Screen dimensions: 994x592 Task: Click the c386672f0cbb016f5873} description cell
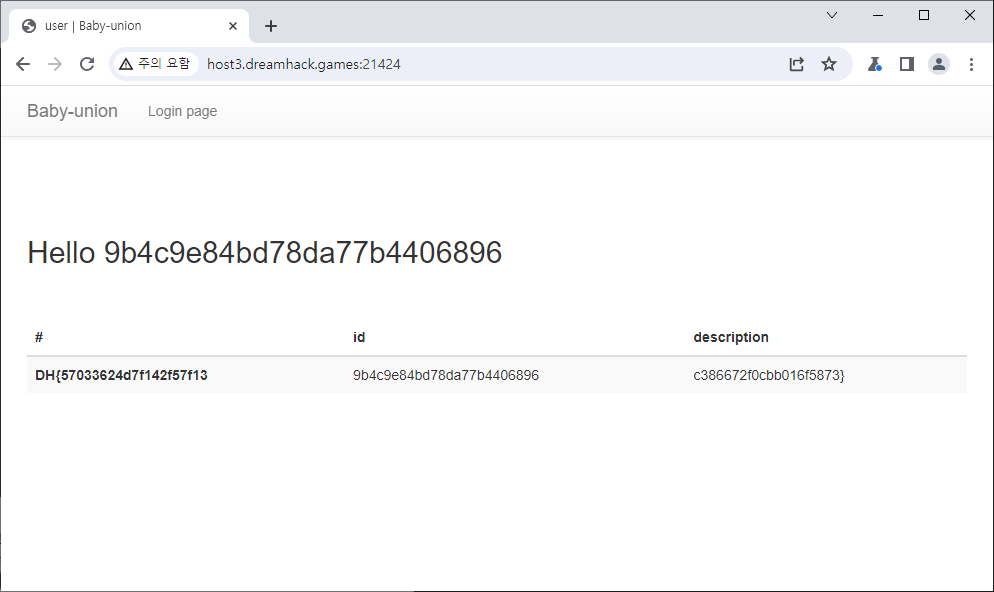(768, 375)
